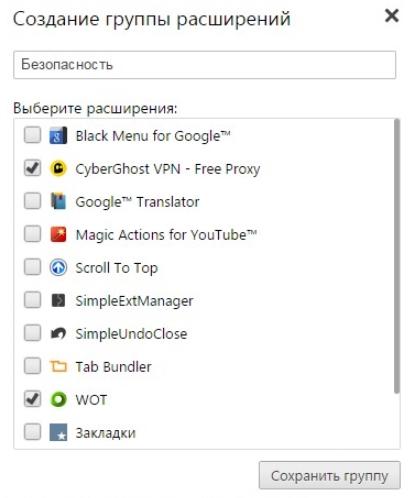Save the group with Сохранить группу
This screenshot has width=418, height=498.
coord(330,475)
